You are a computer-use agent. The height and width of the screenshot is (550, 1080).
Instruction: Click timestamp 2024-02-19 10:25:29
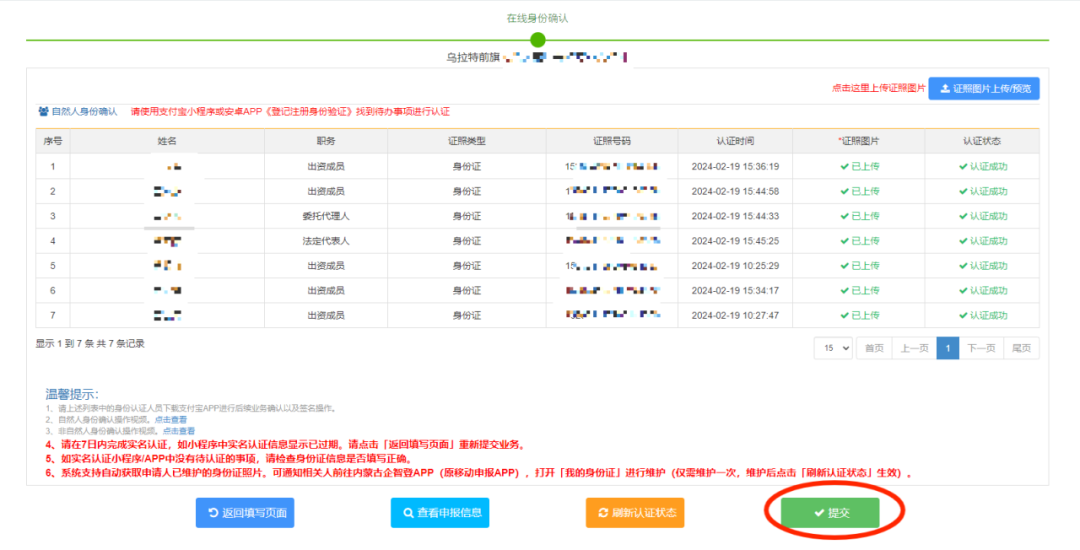735,266
